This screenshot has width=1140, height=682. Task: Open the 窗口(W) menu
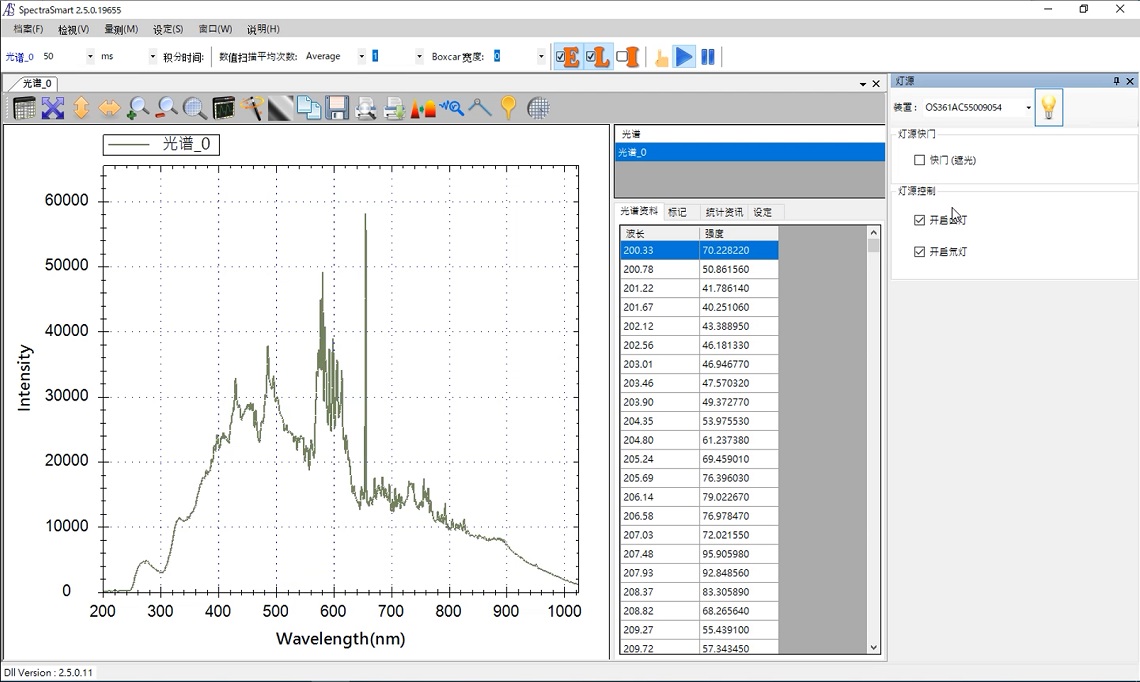[215, 29]
